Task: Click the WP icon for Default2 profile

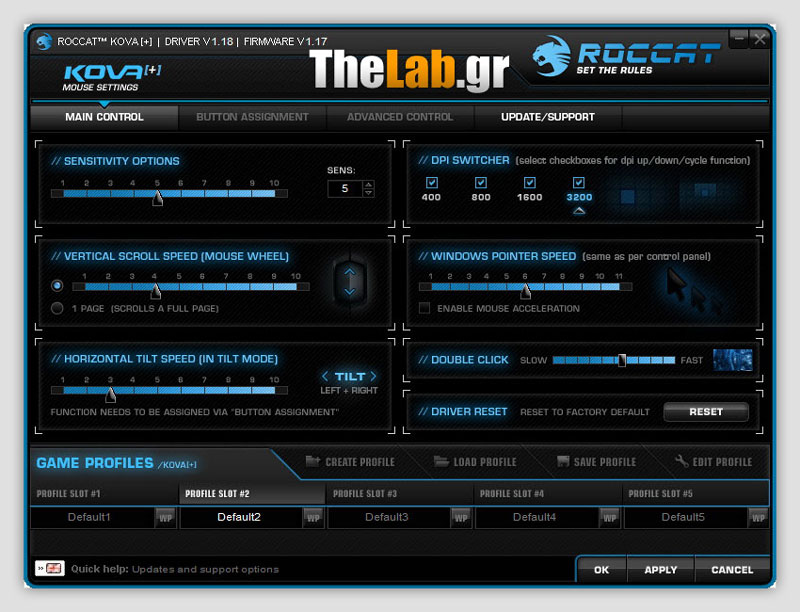Action: tap(313, 518)
